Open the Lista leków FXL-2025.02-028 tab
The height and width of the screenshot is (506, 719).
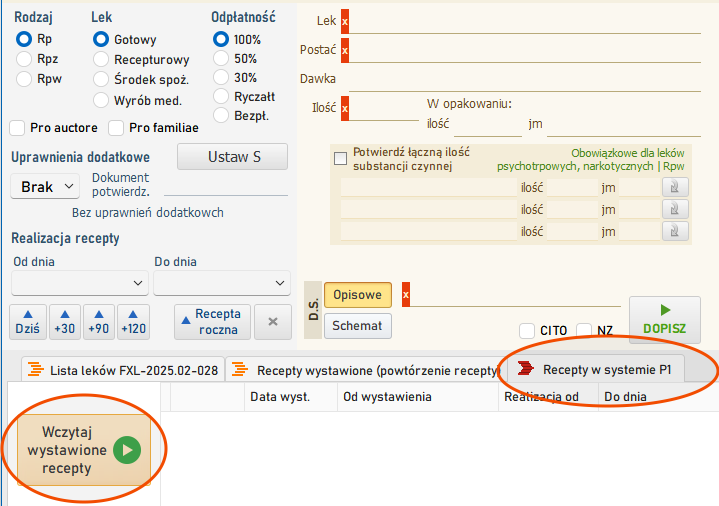pos(123,370)
